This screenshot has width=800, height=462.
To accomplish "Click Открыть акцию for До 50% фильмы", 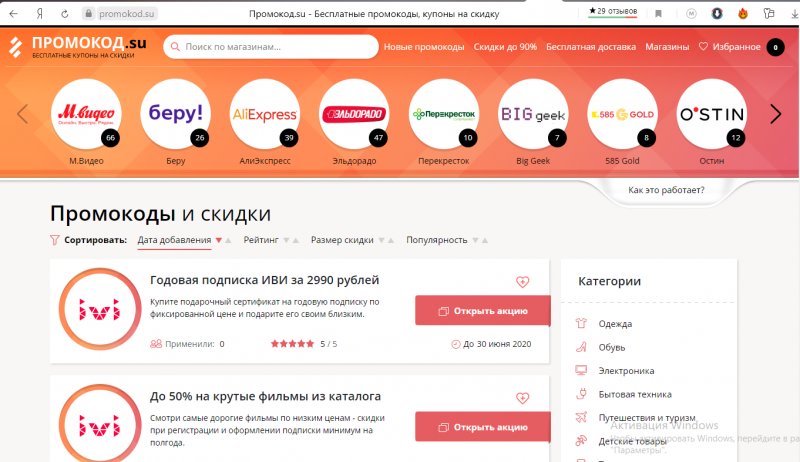I will [x=483, y=427].
